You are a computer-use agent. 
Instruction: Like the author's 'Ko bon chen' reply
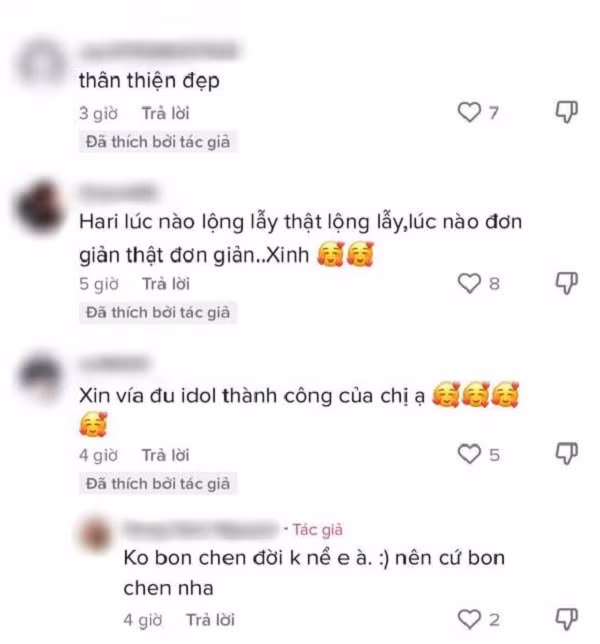[x=469, y=619]
